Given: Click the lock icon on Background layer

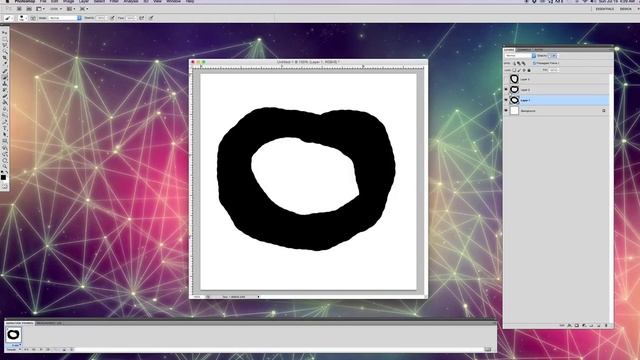Looking at the screenshot, I should [604, 111].
